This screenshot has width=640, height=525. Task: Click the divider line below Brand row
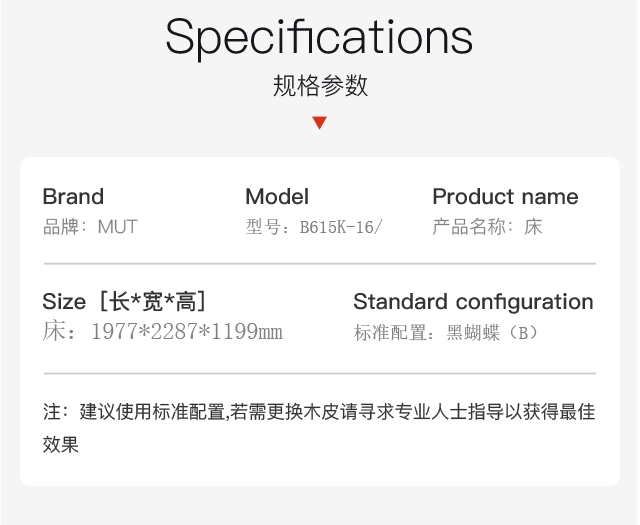tap(320, 264)
